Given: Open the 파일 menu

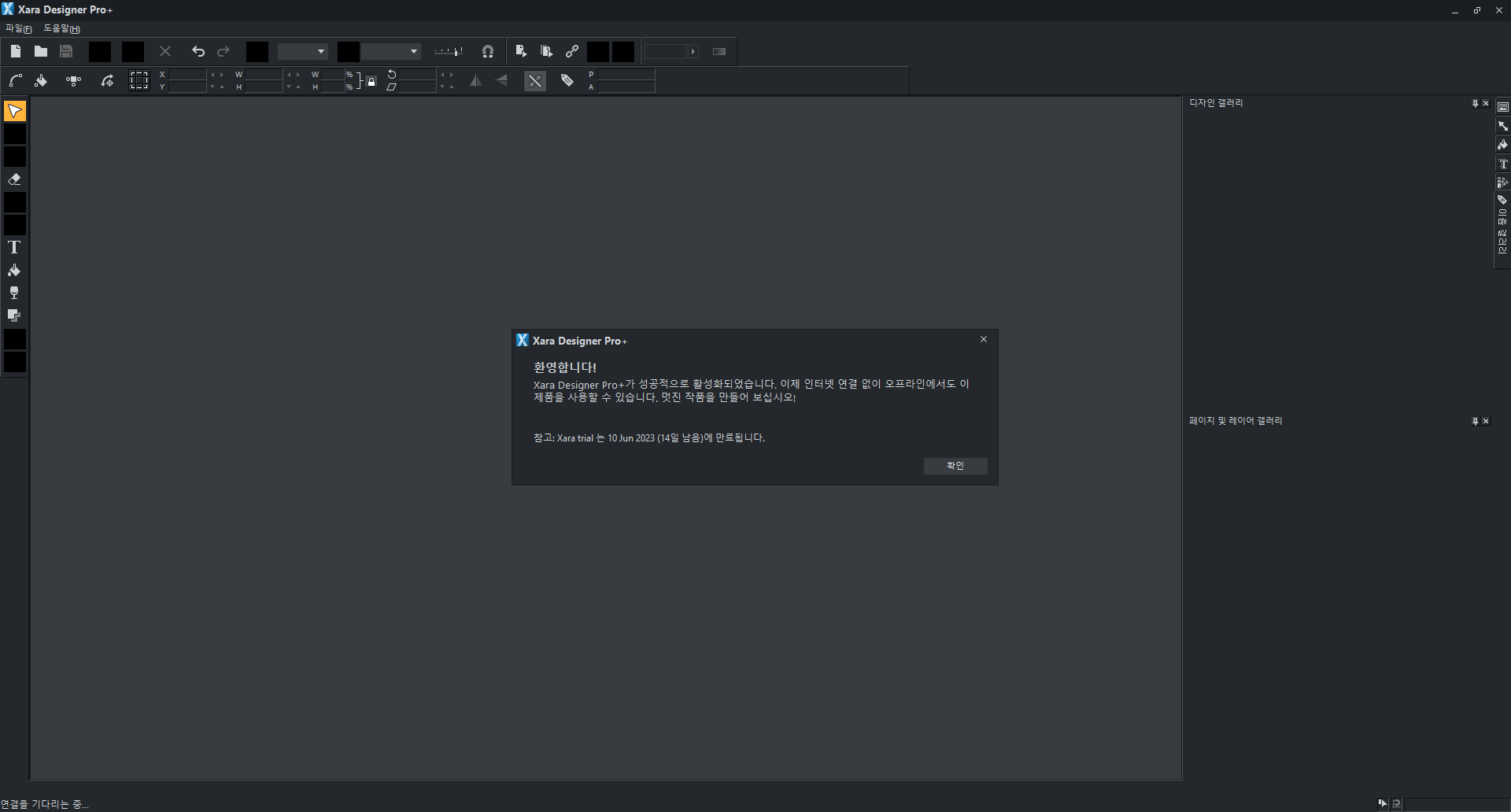Looking at the screenshot, I should coord(18,28).
